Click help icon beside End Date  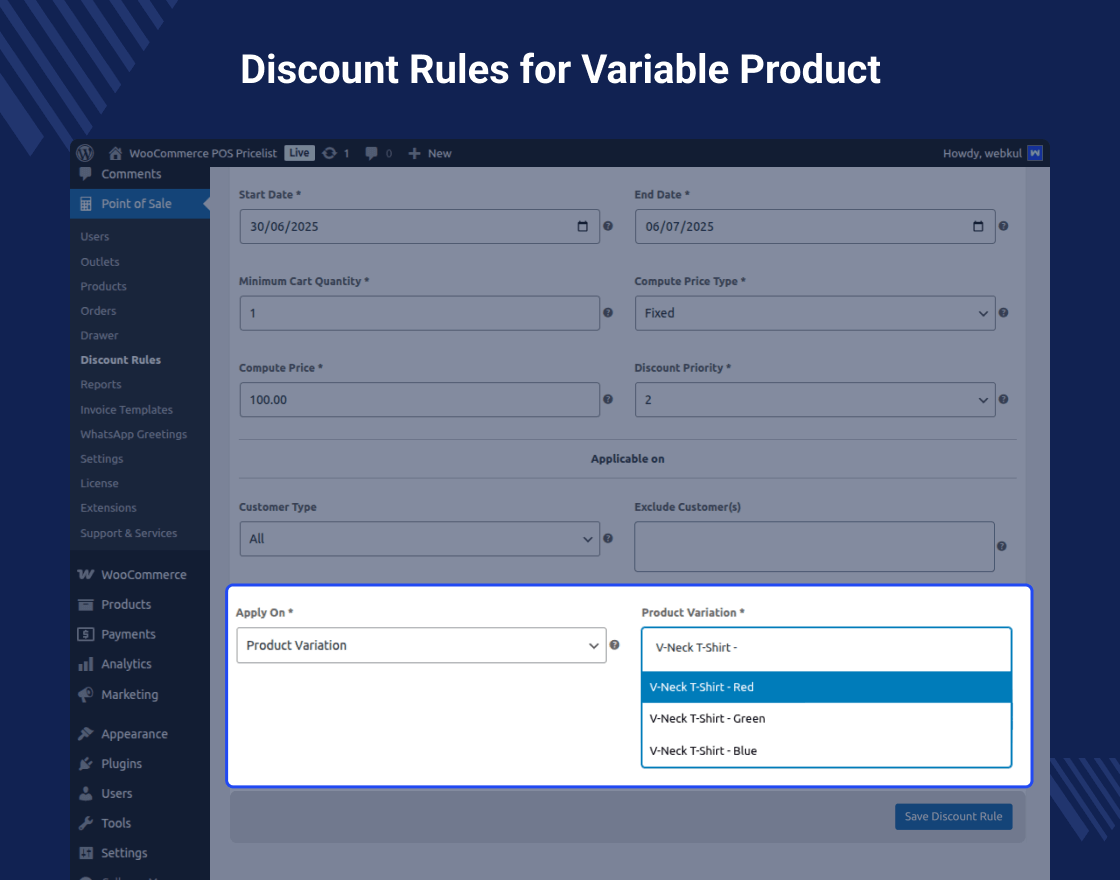tap(1003, 226)
